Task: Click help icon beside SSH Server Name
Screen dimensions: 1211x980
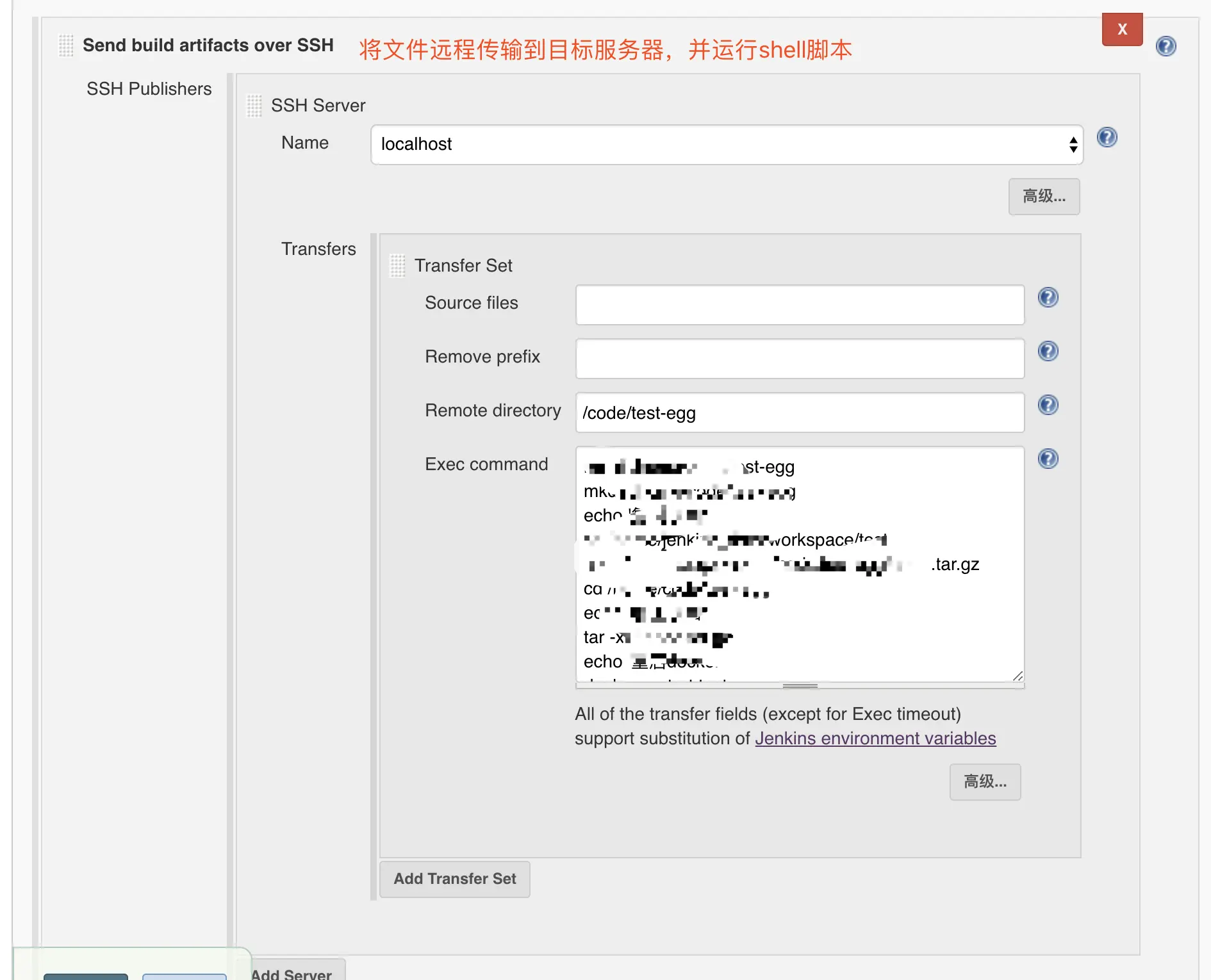Action: pos(1107,137)
